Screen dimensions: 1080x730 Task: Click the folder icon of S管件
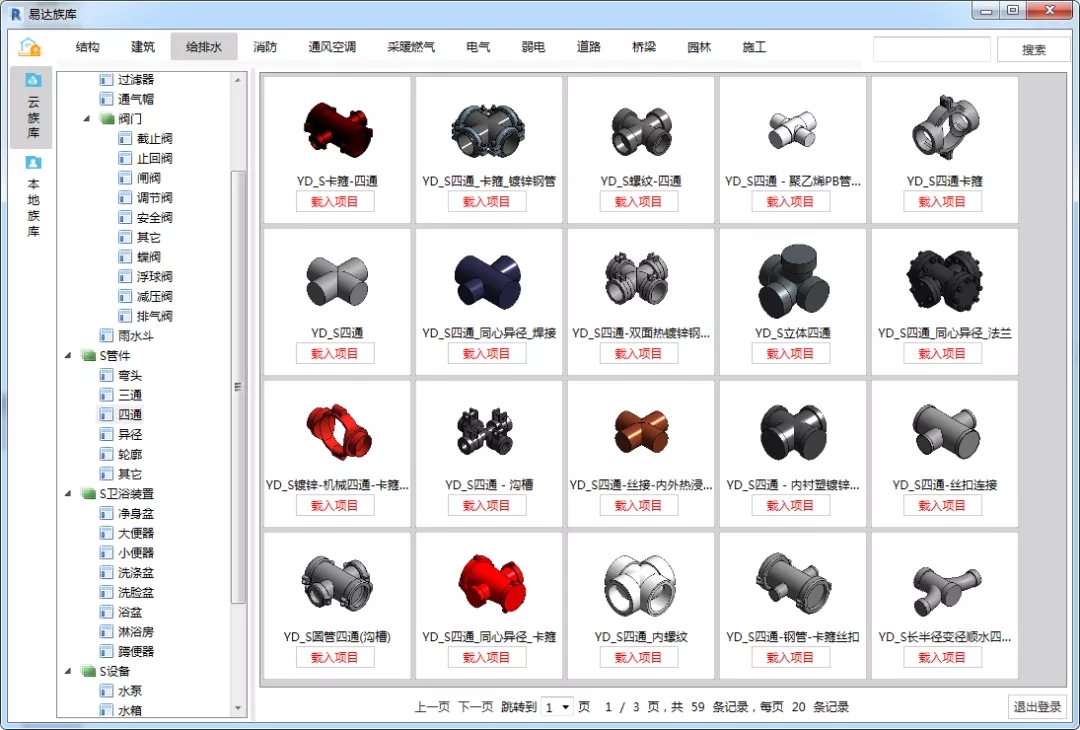pyautogui.click(x=88, y=355)
